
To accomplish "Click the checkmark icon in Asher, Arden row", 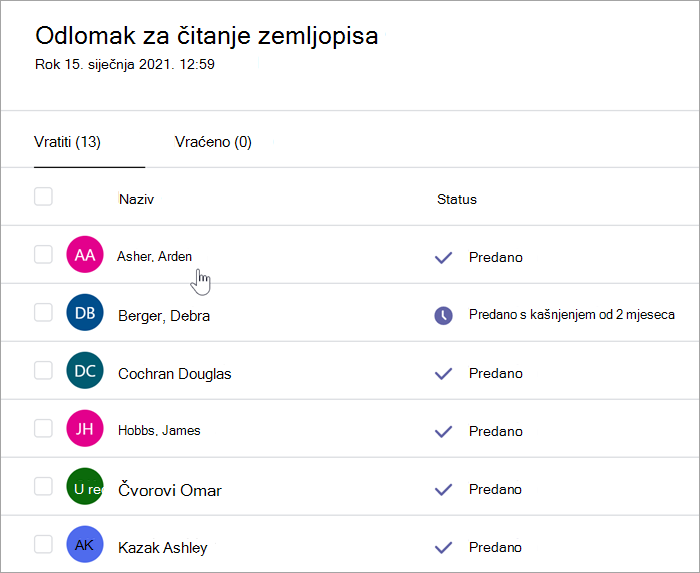I will (443, 257).
